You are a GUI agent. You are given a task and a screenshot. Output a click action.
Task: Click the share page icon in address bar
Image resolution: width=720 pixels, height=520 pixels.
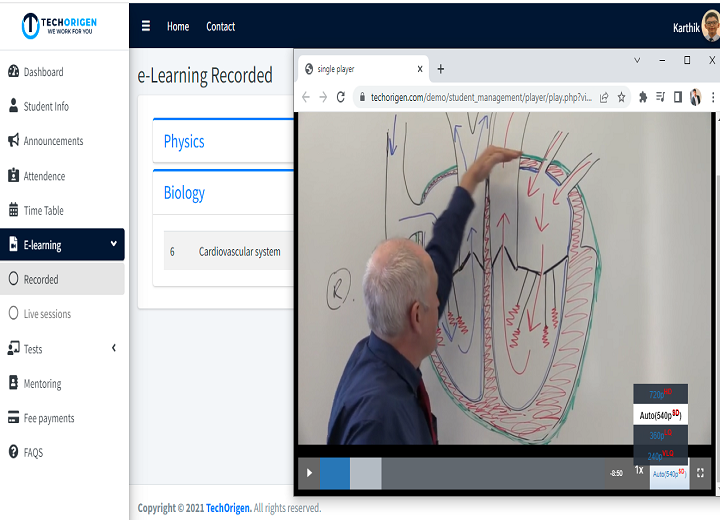(604, 97)
